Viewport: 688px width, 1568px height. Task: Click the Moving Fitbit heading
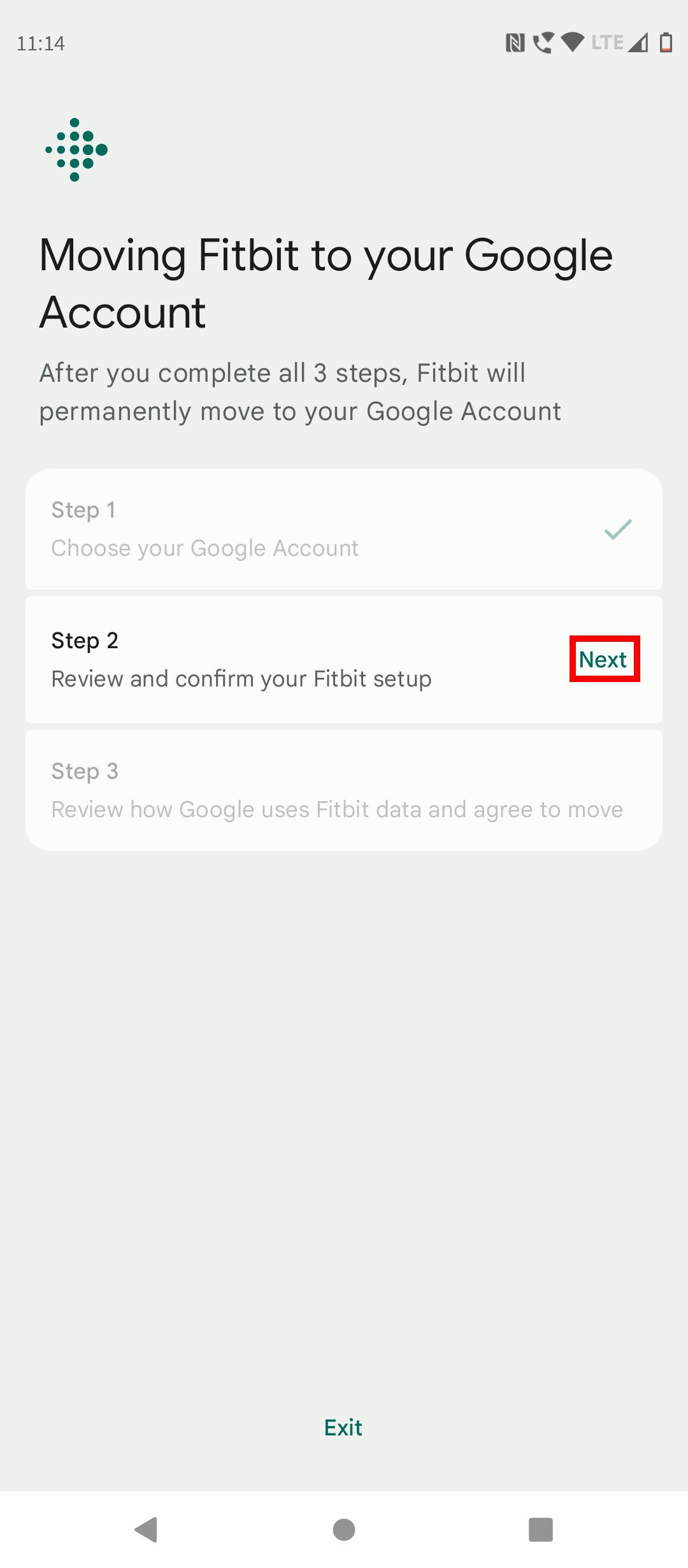point(327,282)
